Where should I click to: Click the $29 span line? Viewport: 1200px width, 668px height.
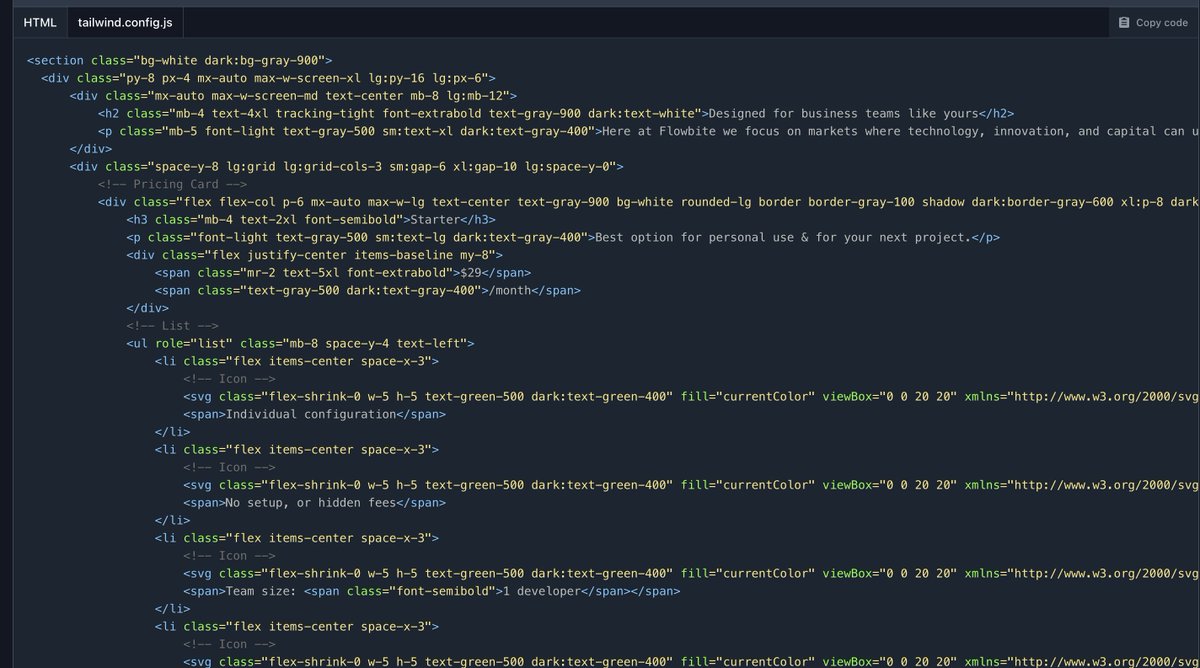tap(343, 272)
